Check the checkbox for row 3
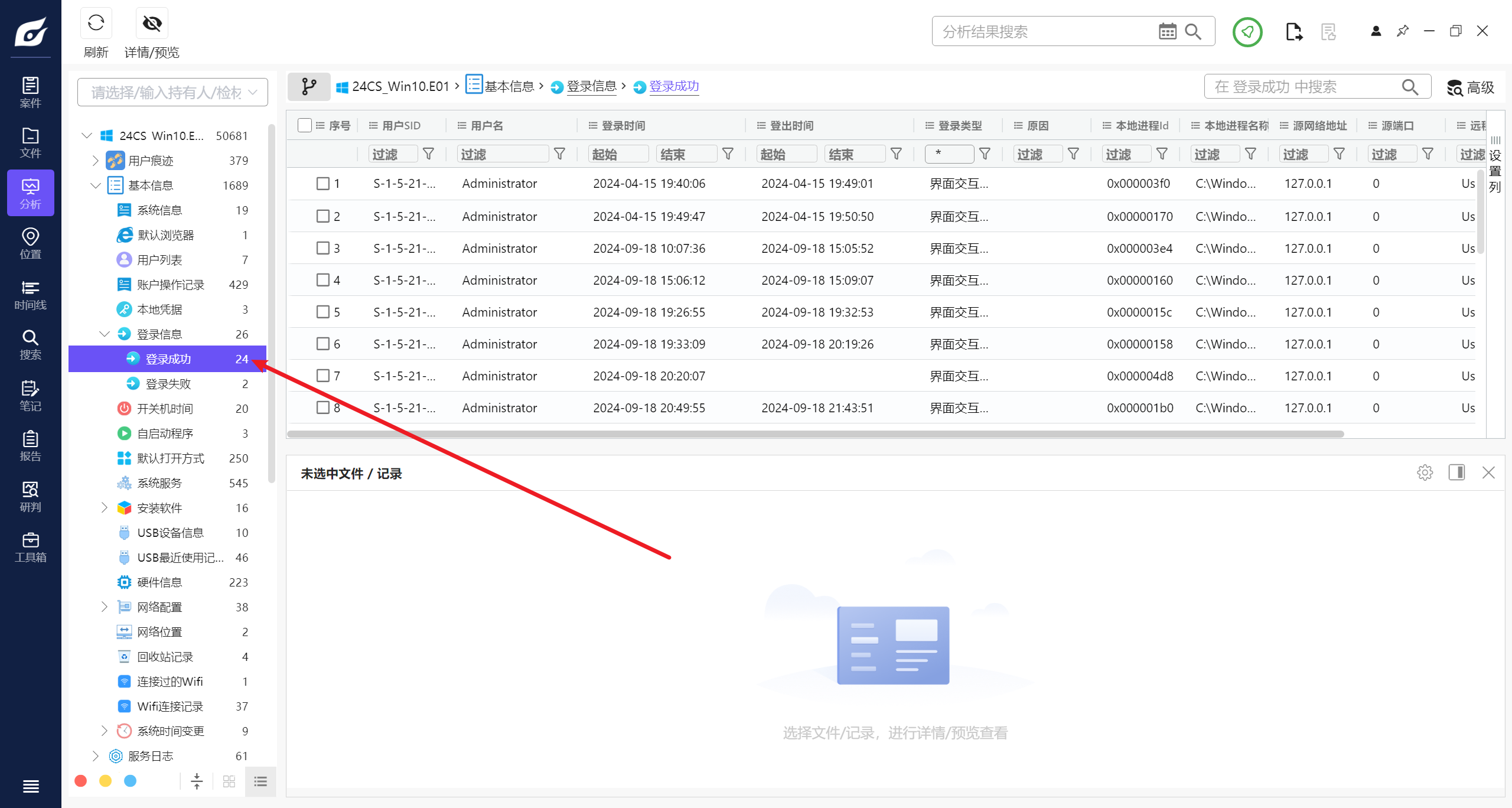Viewport: 1512px width, 808px height. pyautogui.click(x=322, y=248)
